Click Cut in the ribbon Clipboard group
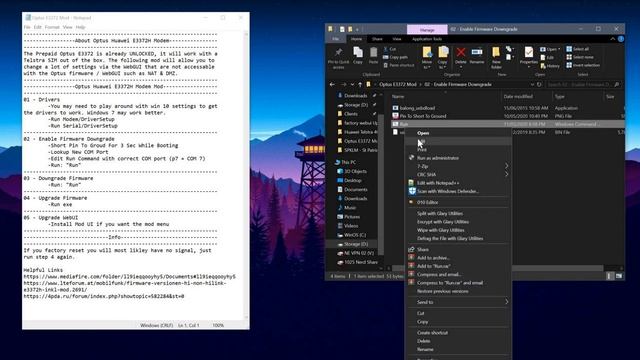Viewport: 640px width, 360px height. pos(390,49)
